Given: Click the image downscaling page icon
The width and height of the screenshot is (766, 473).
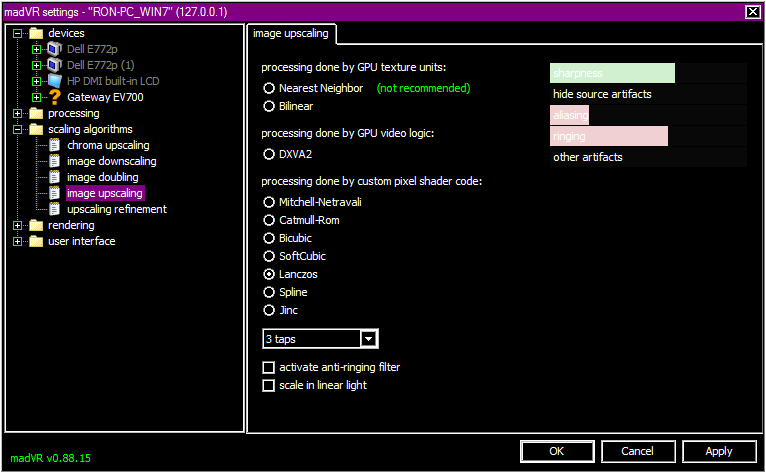Looking at the screenshot, I should pos(55,161).
